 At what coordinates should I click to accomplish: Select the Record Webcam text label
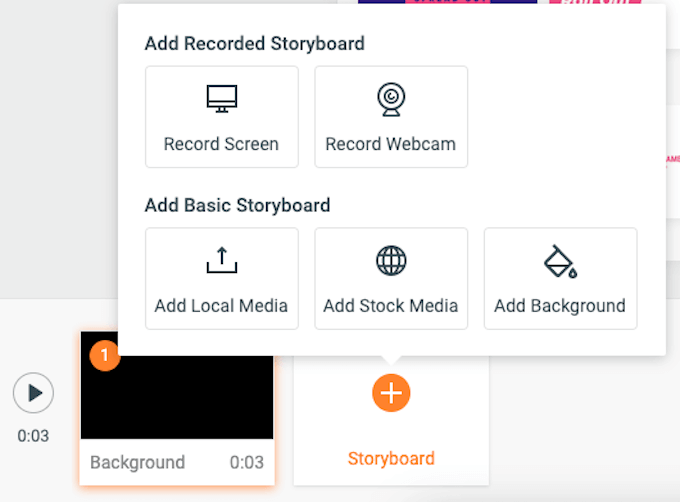pyautogui.click(x=390, y=144)
